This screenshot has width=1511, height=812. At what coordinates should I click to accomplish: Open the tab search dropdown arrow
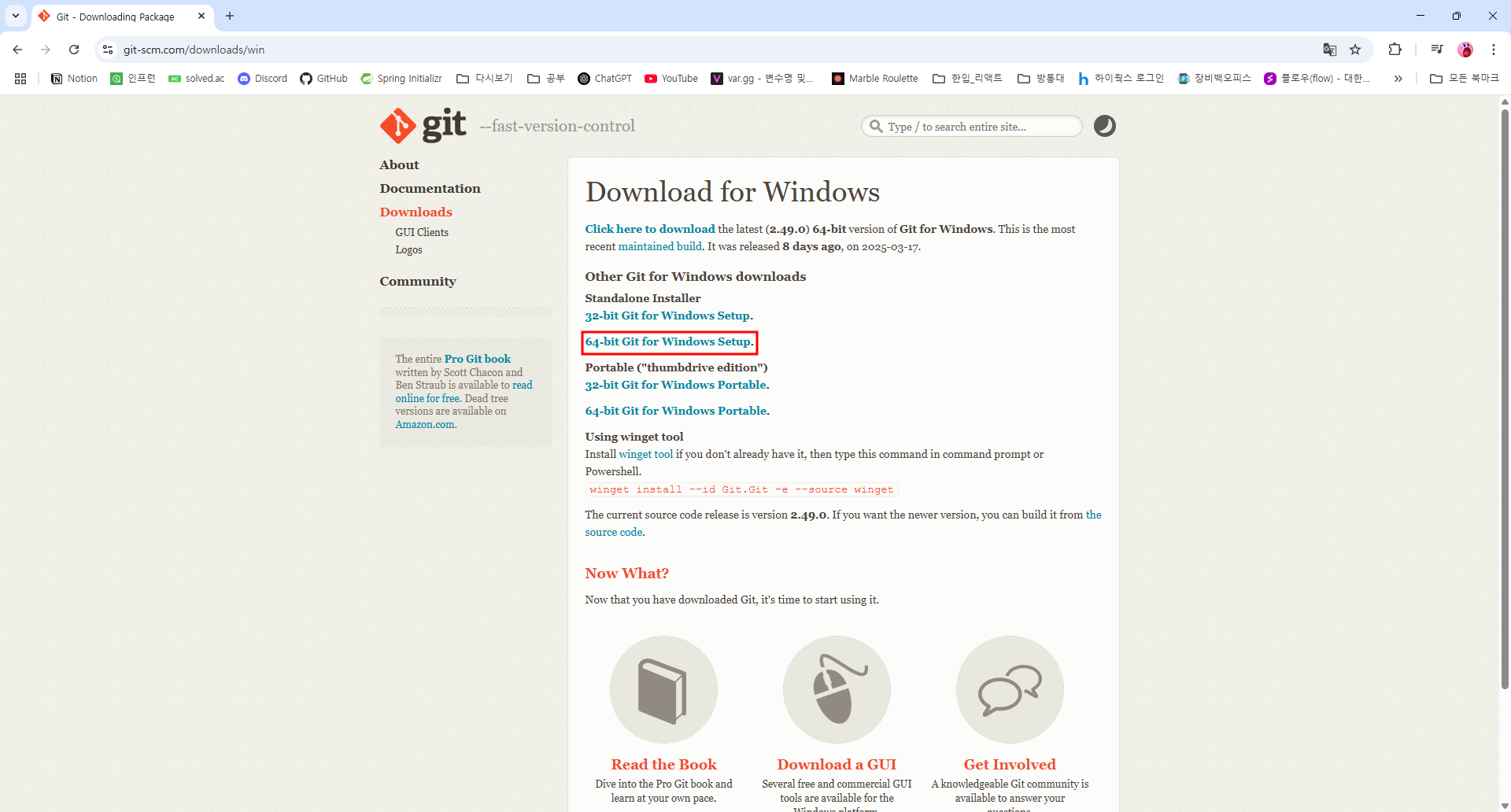tap(16, 16)
